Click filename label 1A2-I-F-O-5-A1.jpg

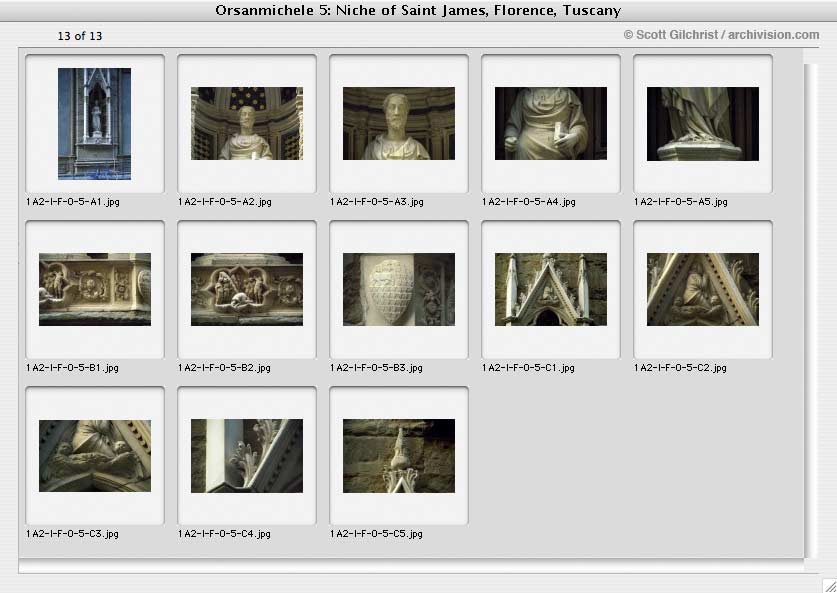[x=73, y=202]
